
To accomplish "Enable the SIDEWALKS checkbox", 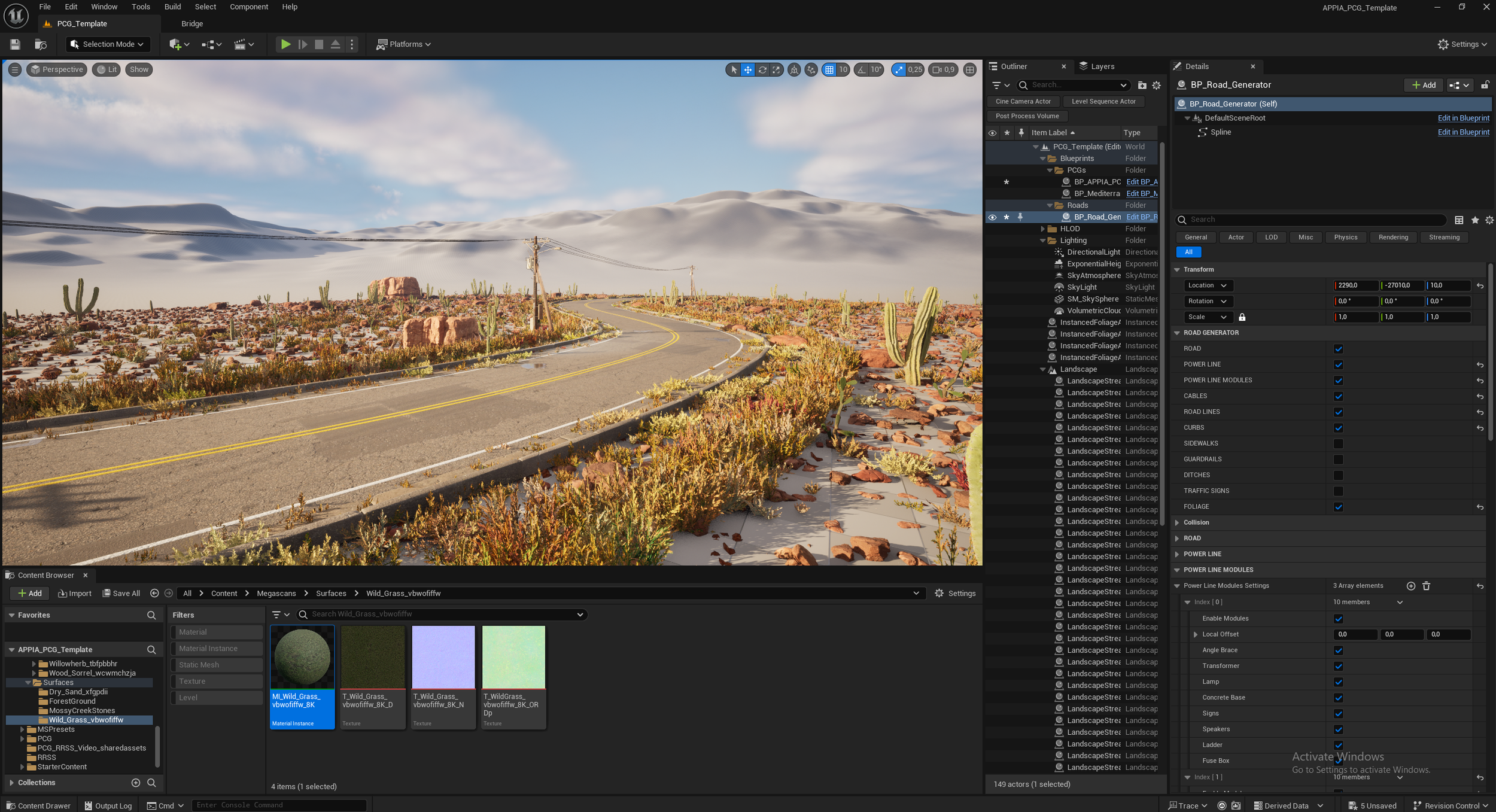I will click(x=1339, y=443).
